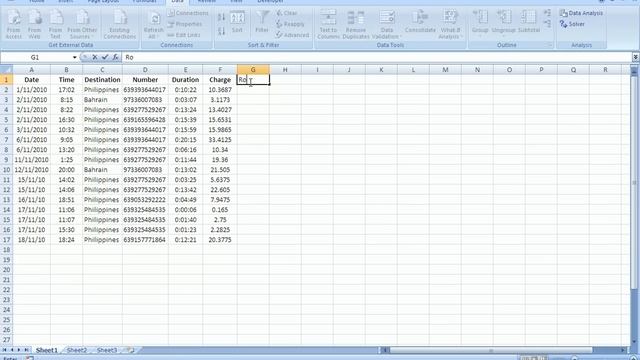Viewport: 640px width, 360px height.
Task: Click the From Web import icon
Action: 35,24
